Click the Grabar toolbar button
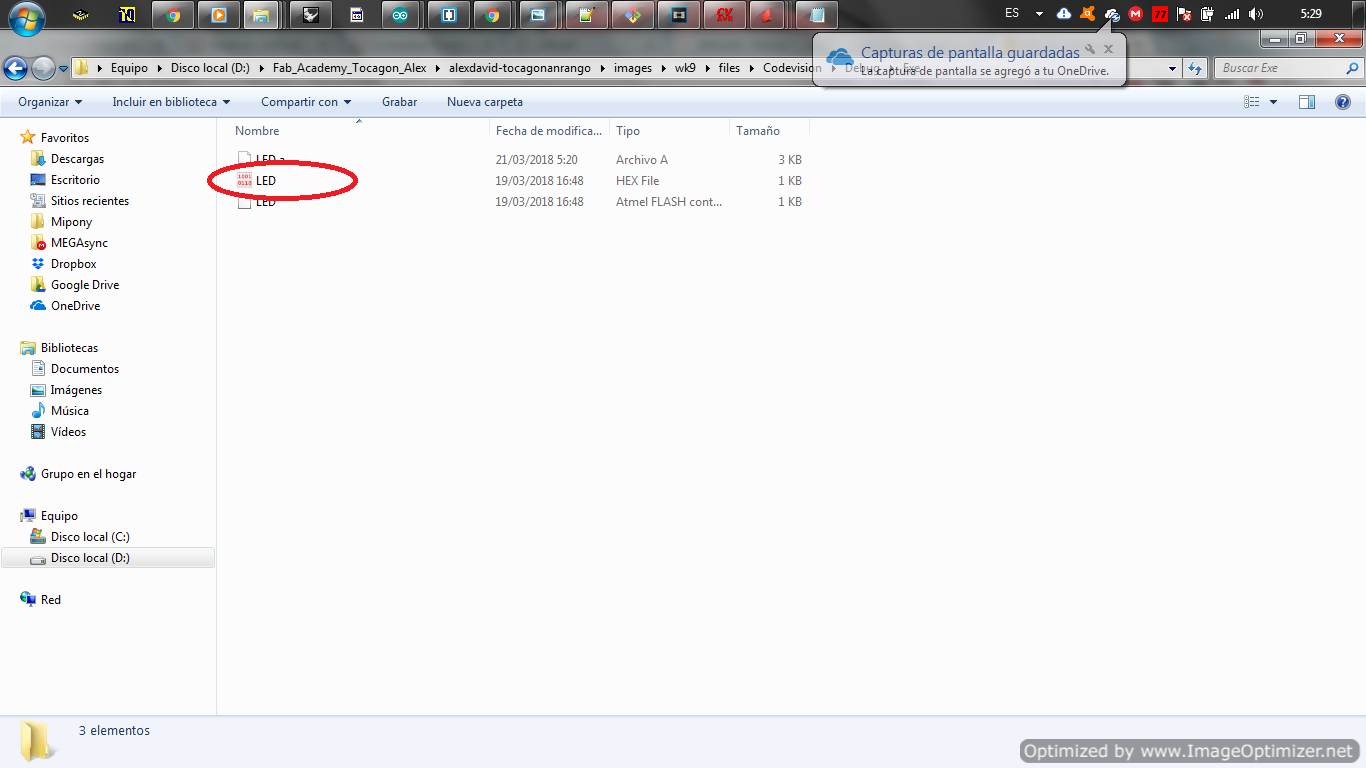This screenshot has height=768, width=1366. 399,102
